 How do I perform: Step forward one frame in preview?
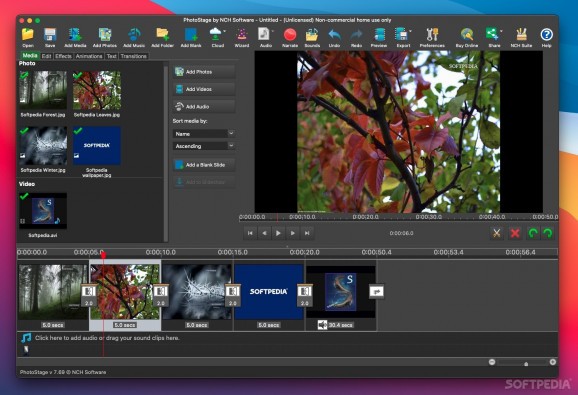pyautogui.click(x=292, y=233)
